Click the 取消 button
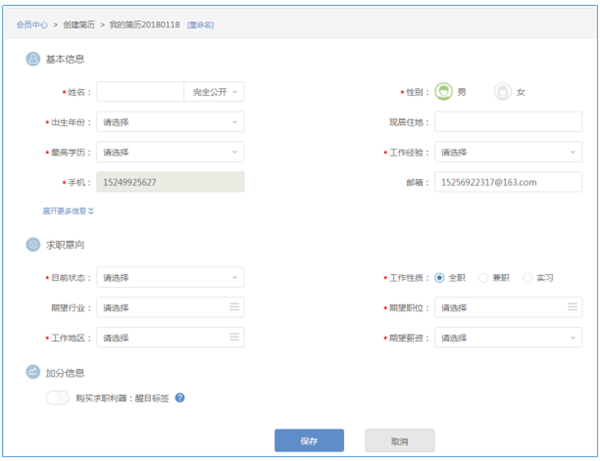 point(399,440)
